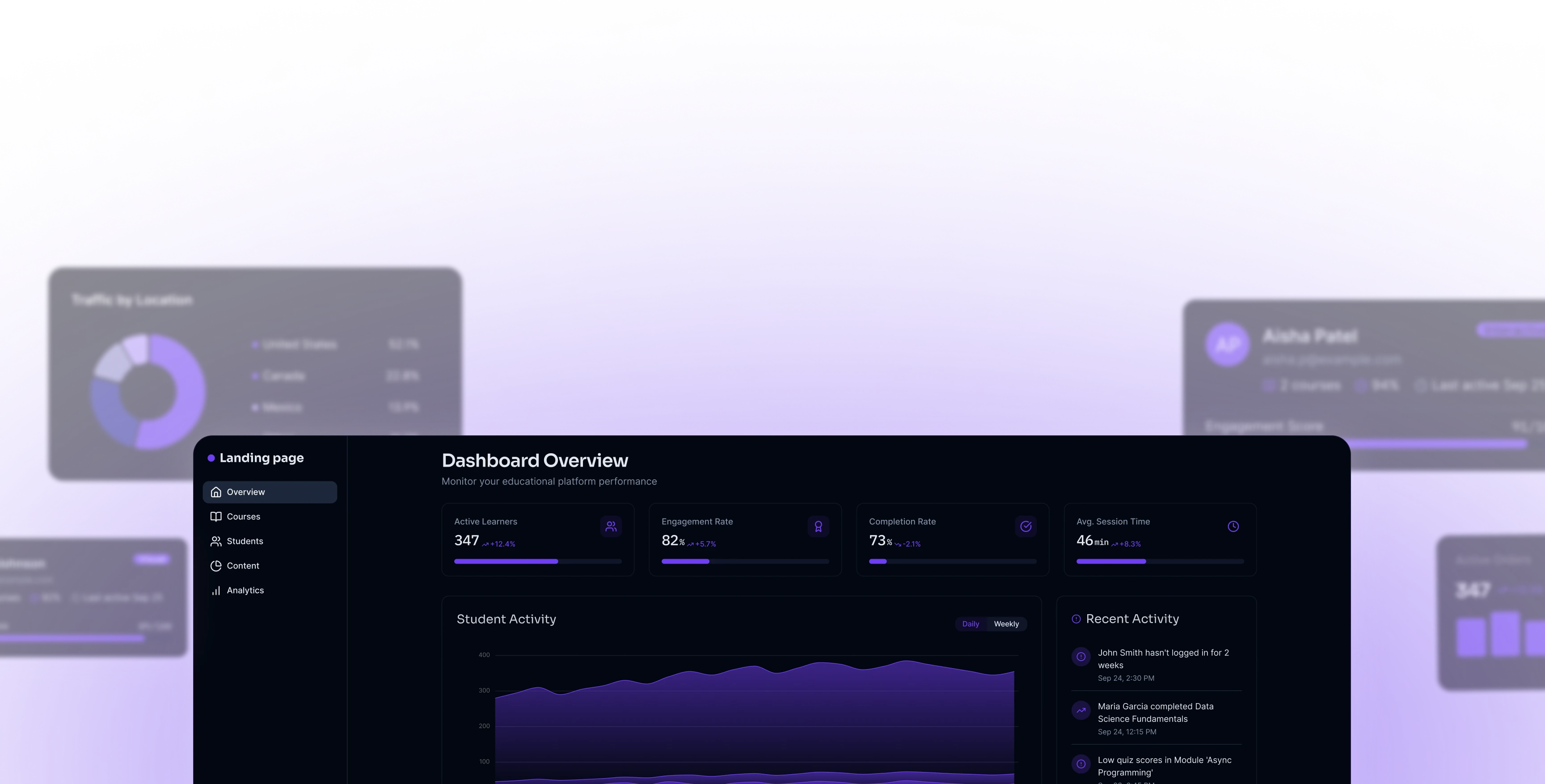The width and height of the screenshot is (1545, 784).
Task: Click the 347 Active Learners value
Action: (x=466, y=540)
